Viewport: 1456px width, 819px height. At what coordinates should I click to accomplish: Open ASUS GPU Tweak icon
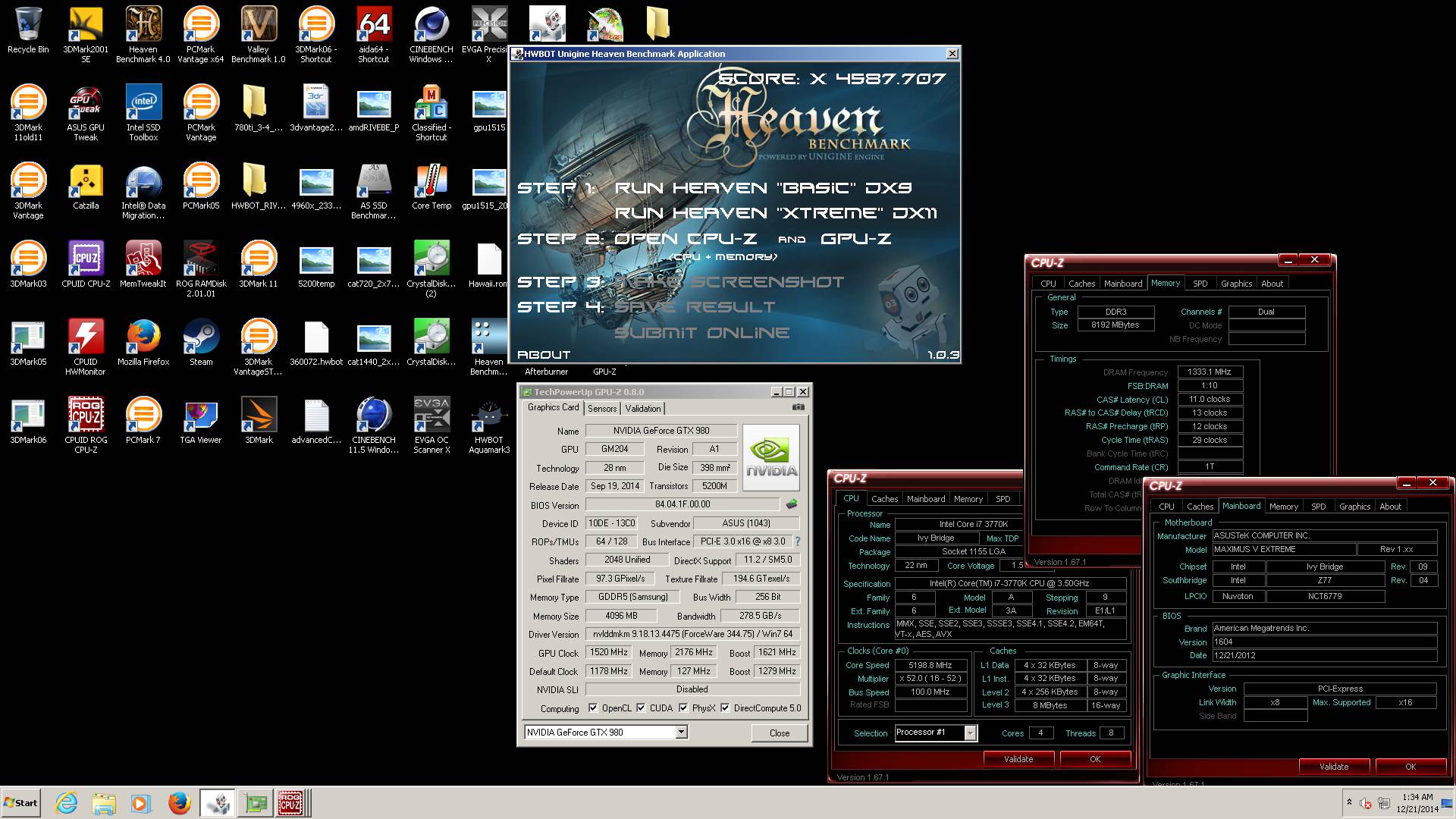[x=86, y=113]
